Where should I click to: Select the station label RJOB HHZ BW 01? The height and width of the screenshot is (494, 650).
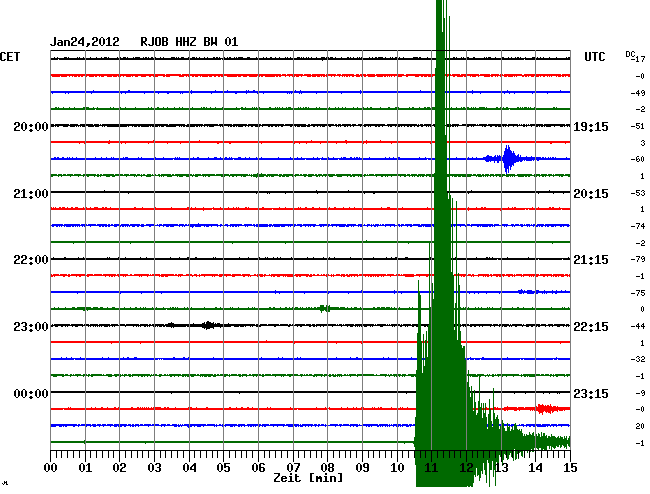189,42
